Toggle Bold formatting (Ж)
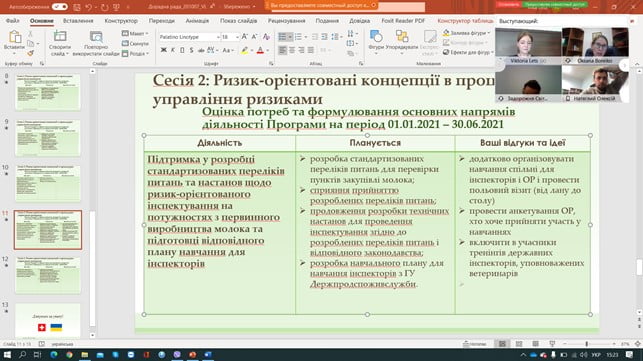This screenshot has width=643, height=361. (164, 50)
